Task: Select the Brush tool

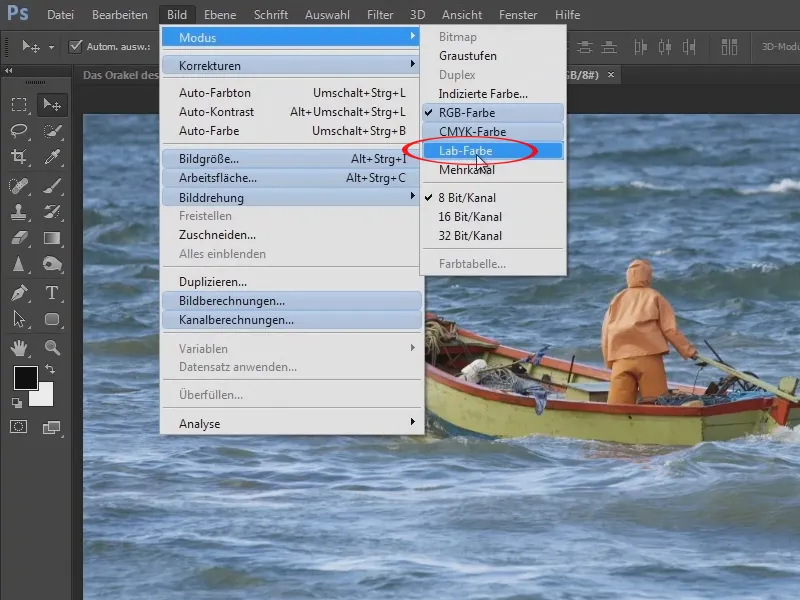Action: 52,186
